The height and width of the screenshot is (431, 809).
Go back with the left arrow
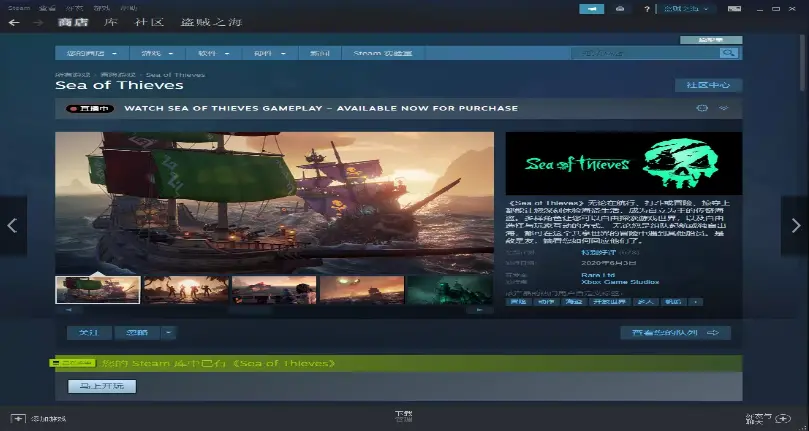pos(14,22)
